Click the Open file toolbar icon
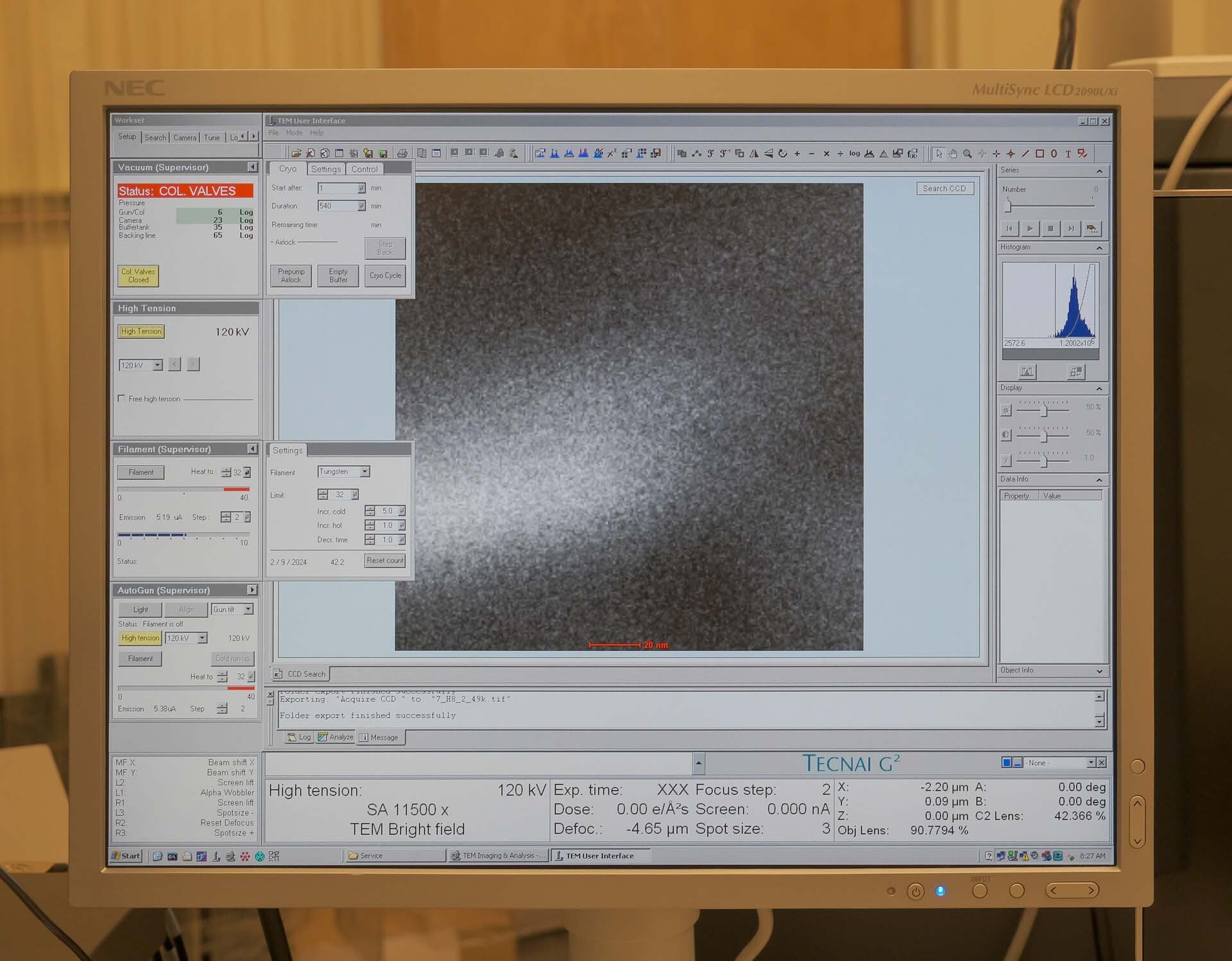 (296, 153)
